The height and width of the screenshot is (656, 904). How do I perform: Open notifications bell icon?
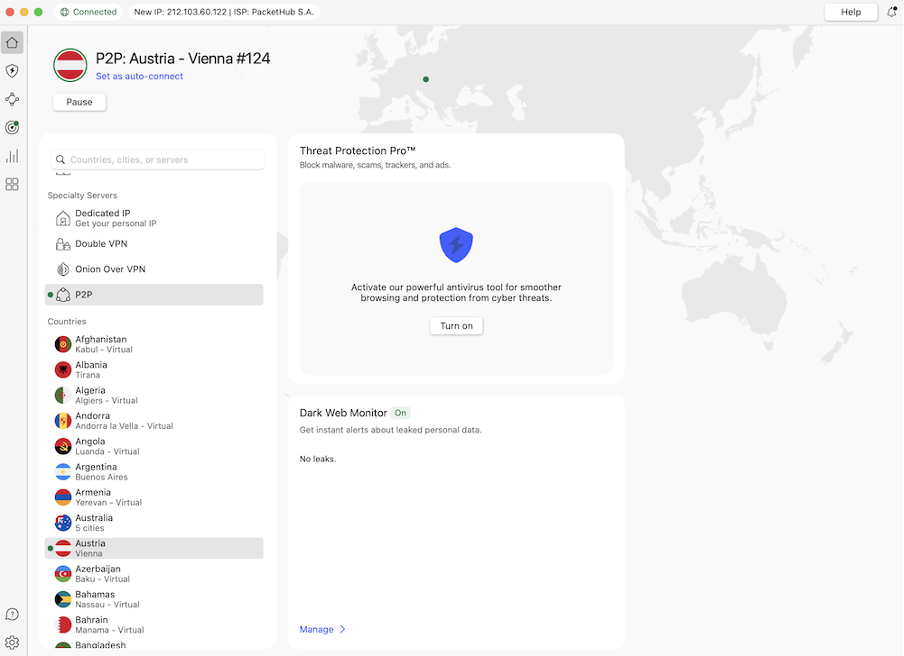click(x=891, y=12)
